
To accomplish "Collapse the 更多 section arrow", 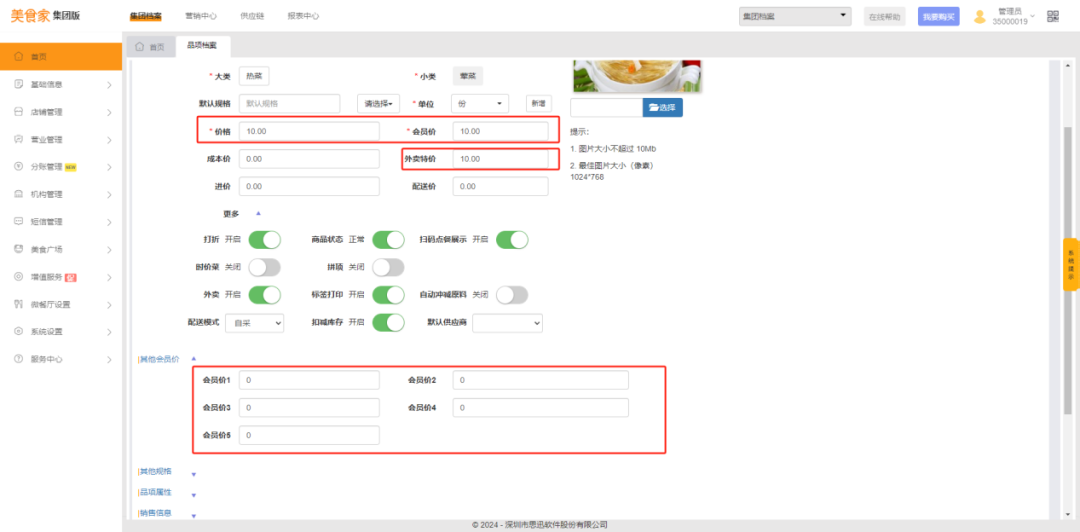I will [x=258, y=214].
